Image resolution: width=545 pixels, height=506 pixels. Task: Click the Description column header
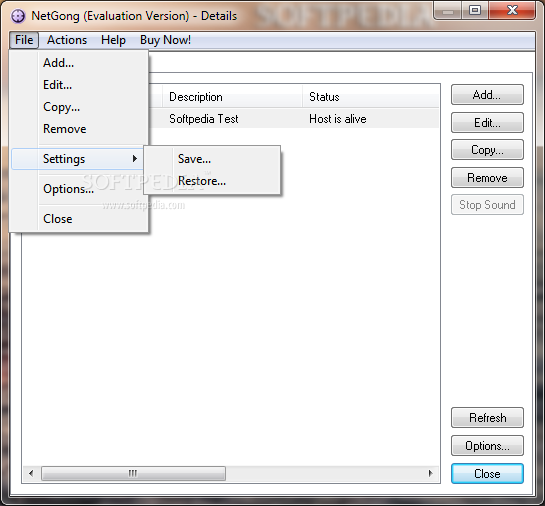point(232,97)
